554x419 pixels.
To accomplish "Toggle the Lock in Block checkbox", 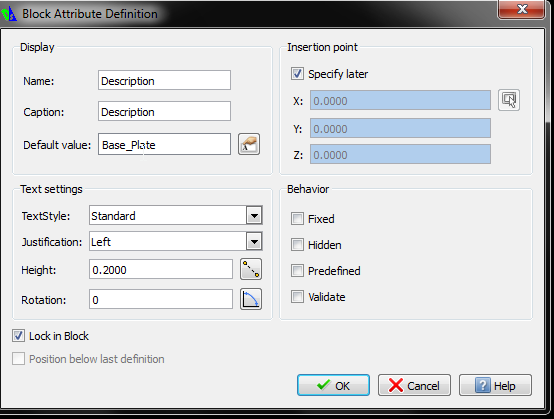I will [x=18, y=336].
